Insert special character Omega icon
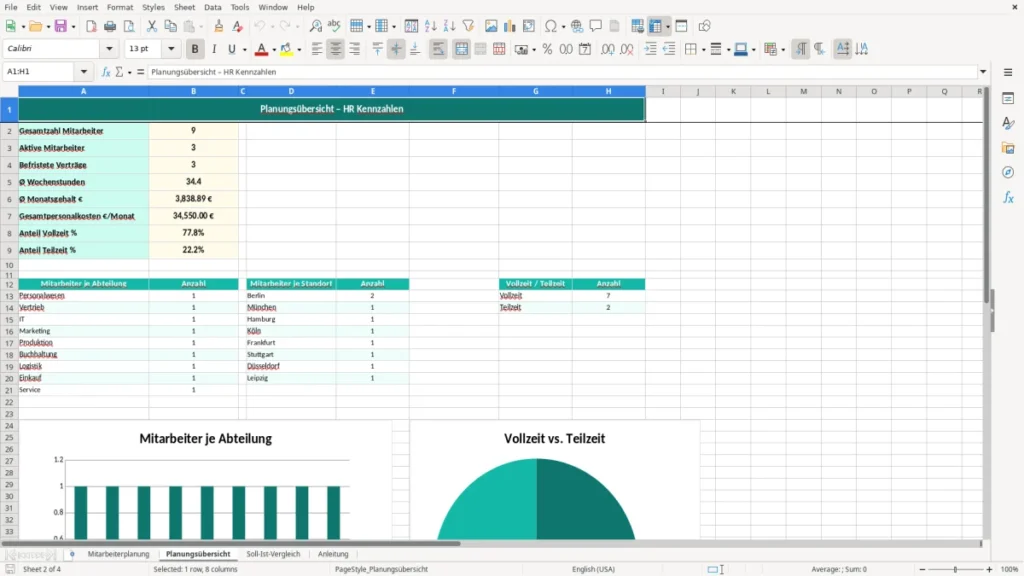The width and height of the screenshot is (1024, 576). 551,26
